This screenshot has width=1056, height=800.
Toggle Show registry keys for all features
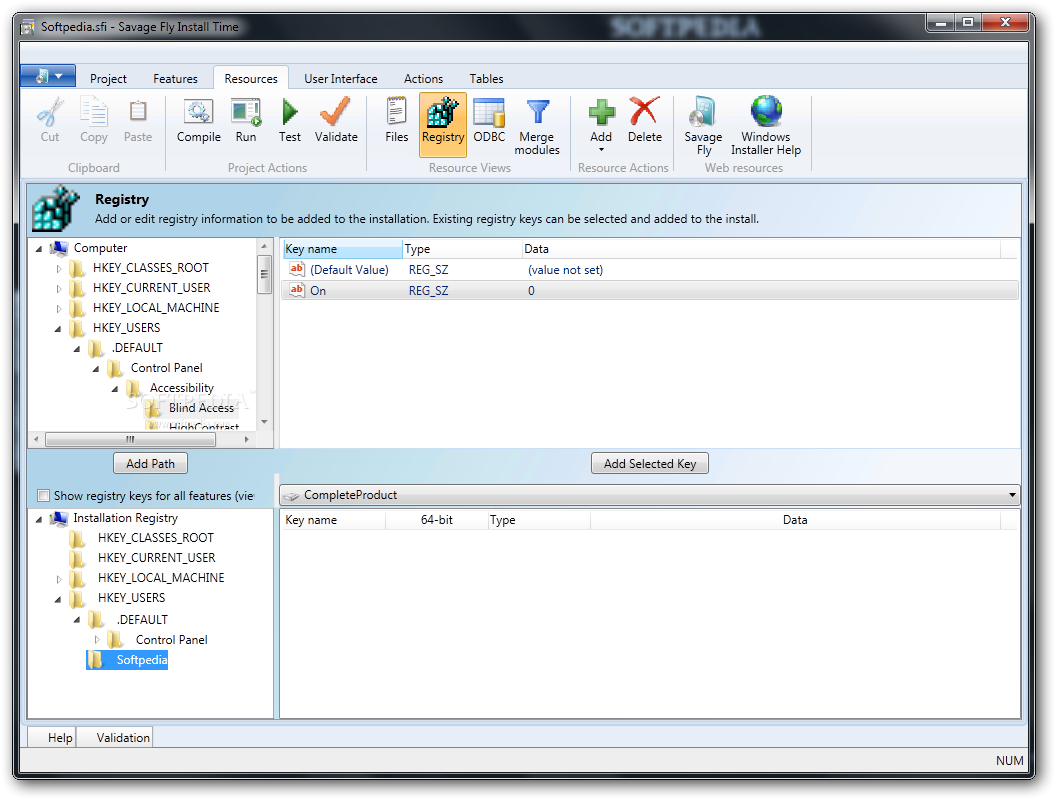pyautogui.click(x=43, y=496)
